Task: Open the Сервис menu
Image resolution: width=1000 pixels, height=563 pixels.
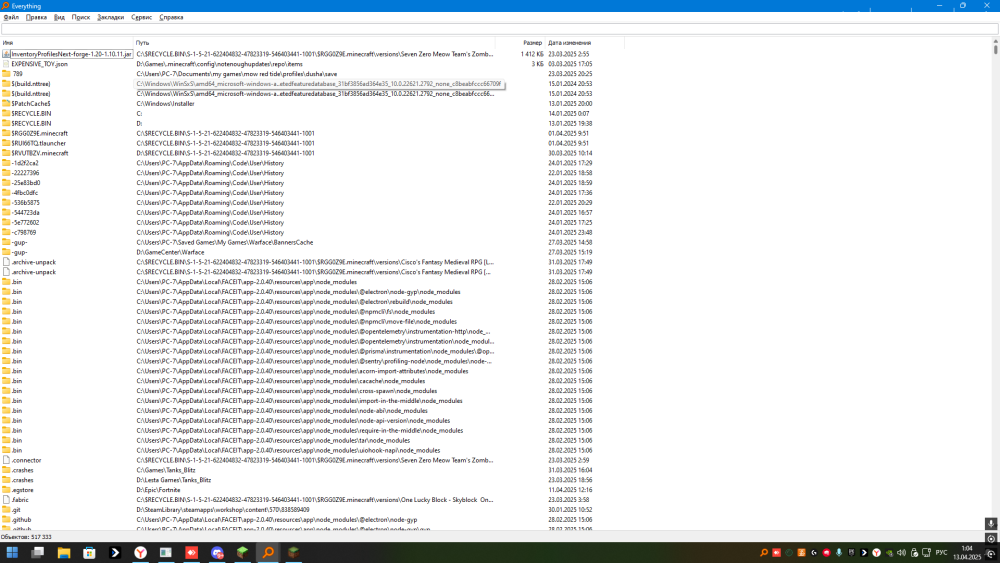Action: [142, 17]
